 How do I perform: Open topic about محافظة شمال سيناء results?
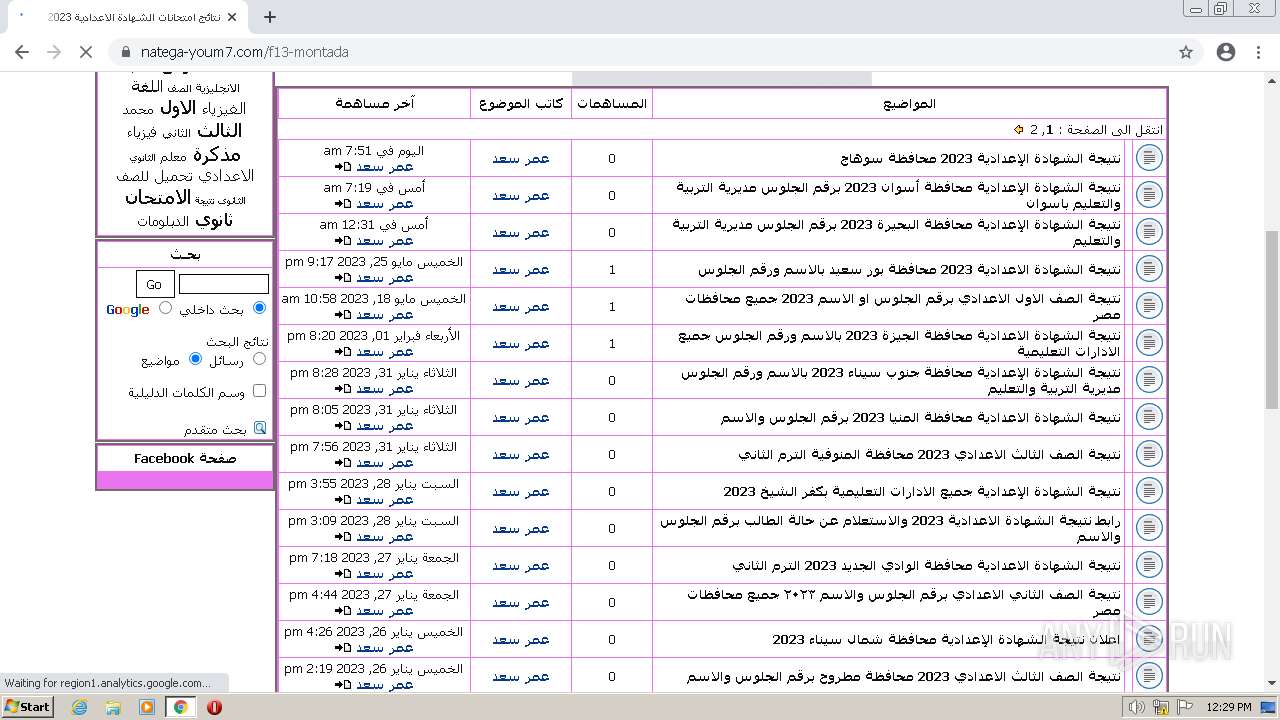point(946,639)
